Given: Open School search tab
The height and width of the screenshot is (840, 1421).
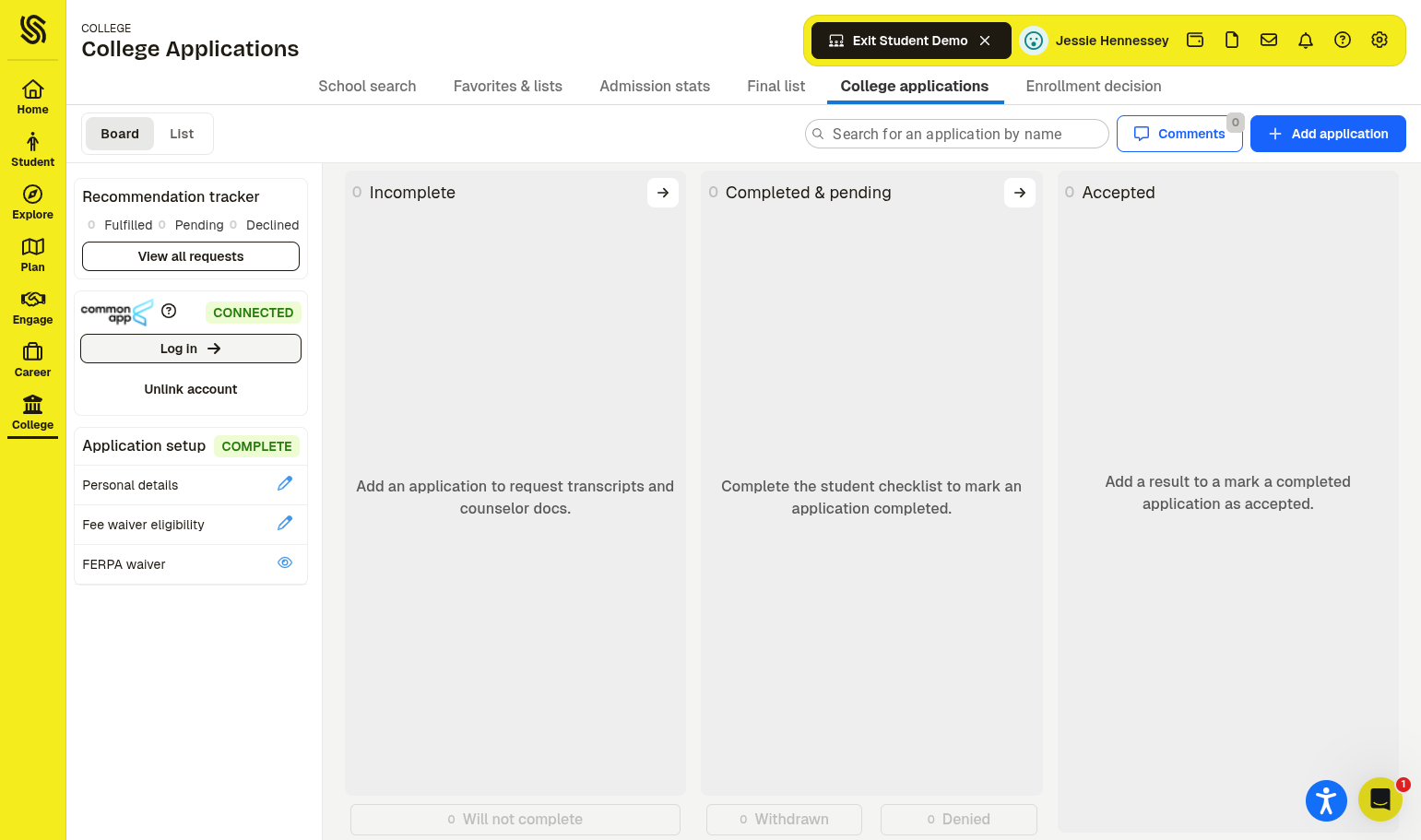Looking at the screenshot, I should tap(367, 86).
